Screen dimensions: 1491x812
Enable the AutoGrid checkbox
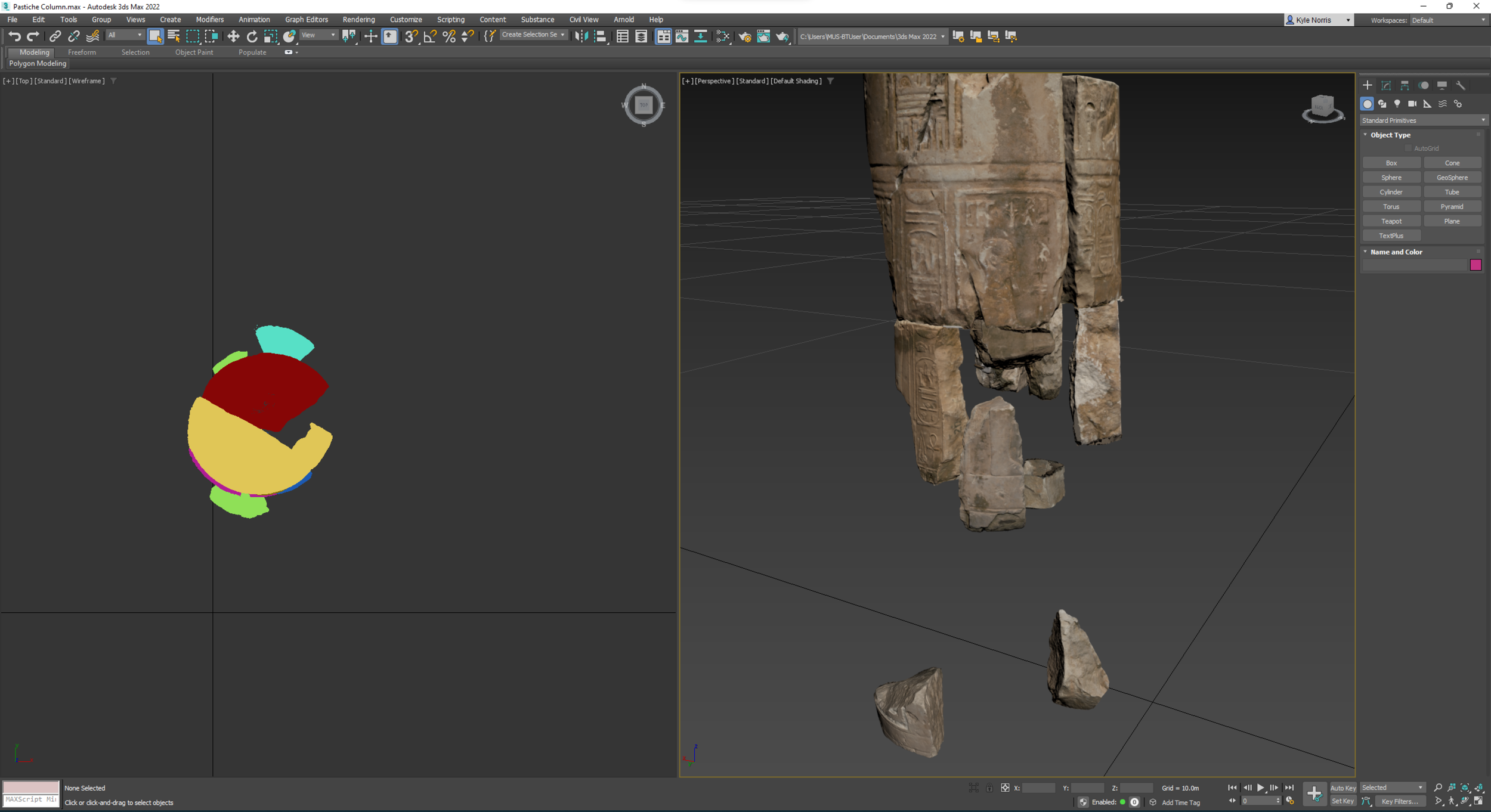[x=1408, y=148]
